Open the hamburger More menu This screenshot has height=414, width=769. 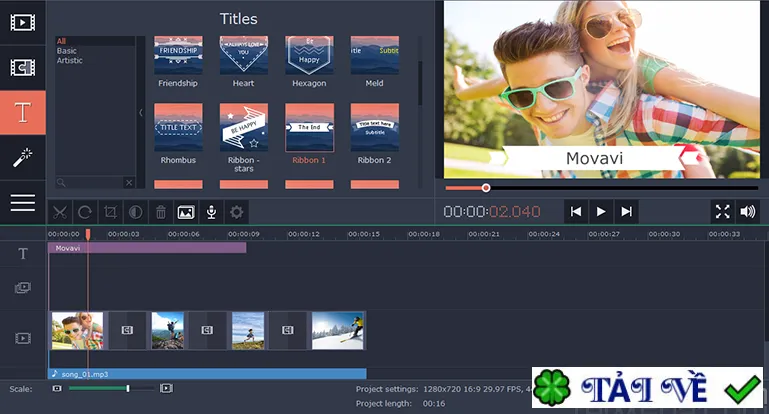tap(23, 203)
